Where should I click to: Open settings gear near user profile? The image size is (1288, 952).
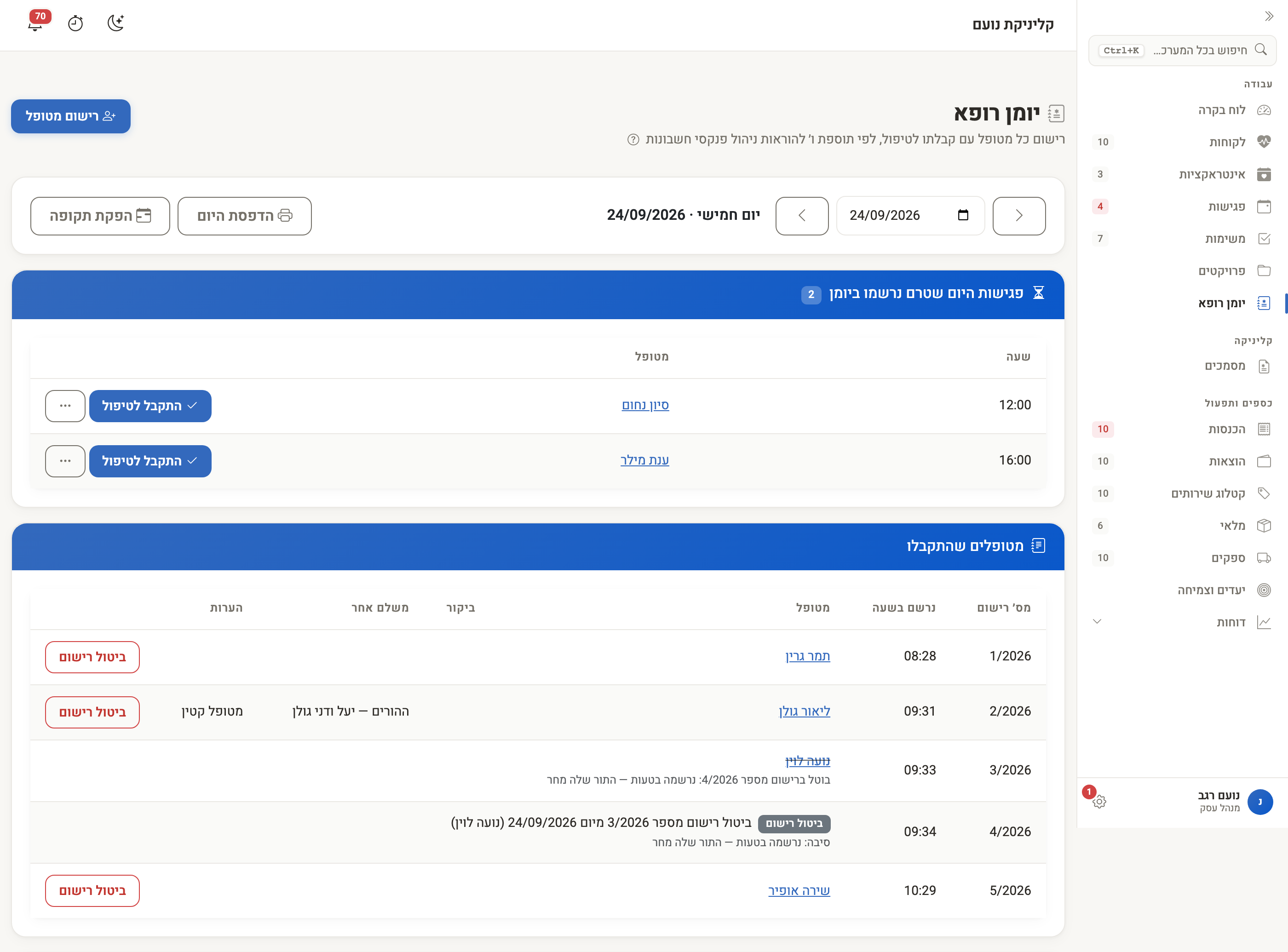point(1099,802)
